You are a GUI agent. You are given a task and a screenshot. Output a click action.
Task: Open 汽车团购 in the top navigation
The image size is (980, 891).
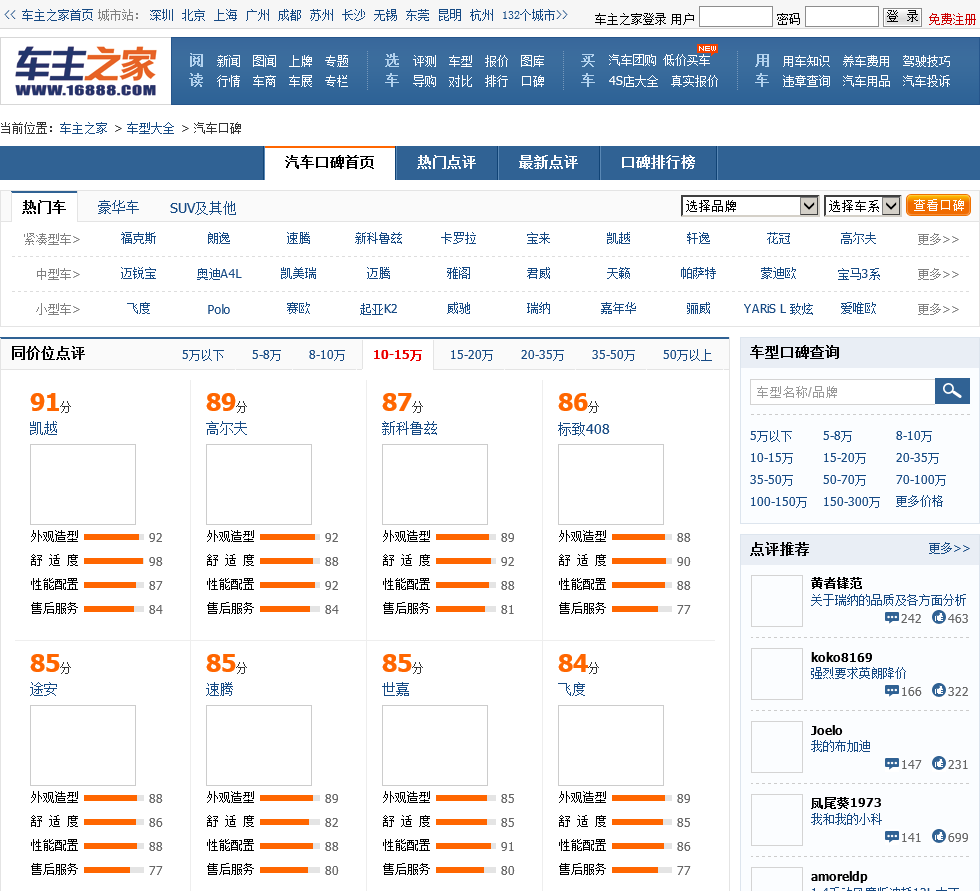click(632, 60)
